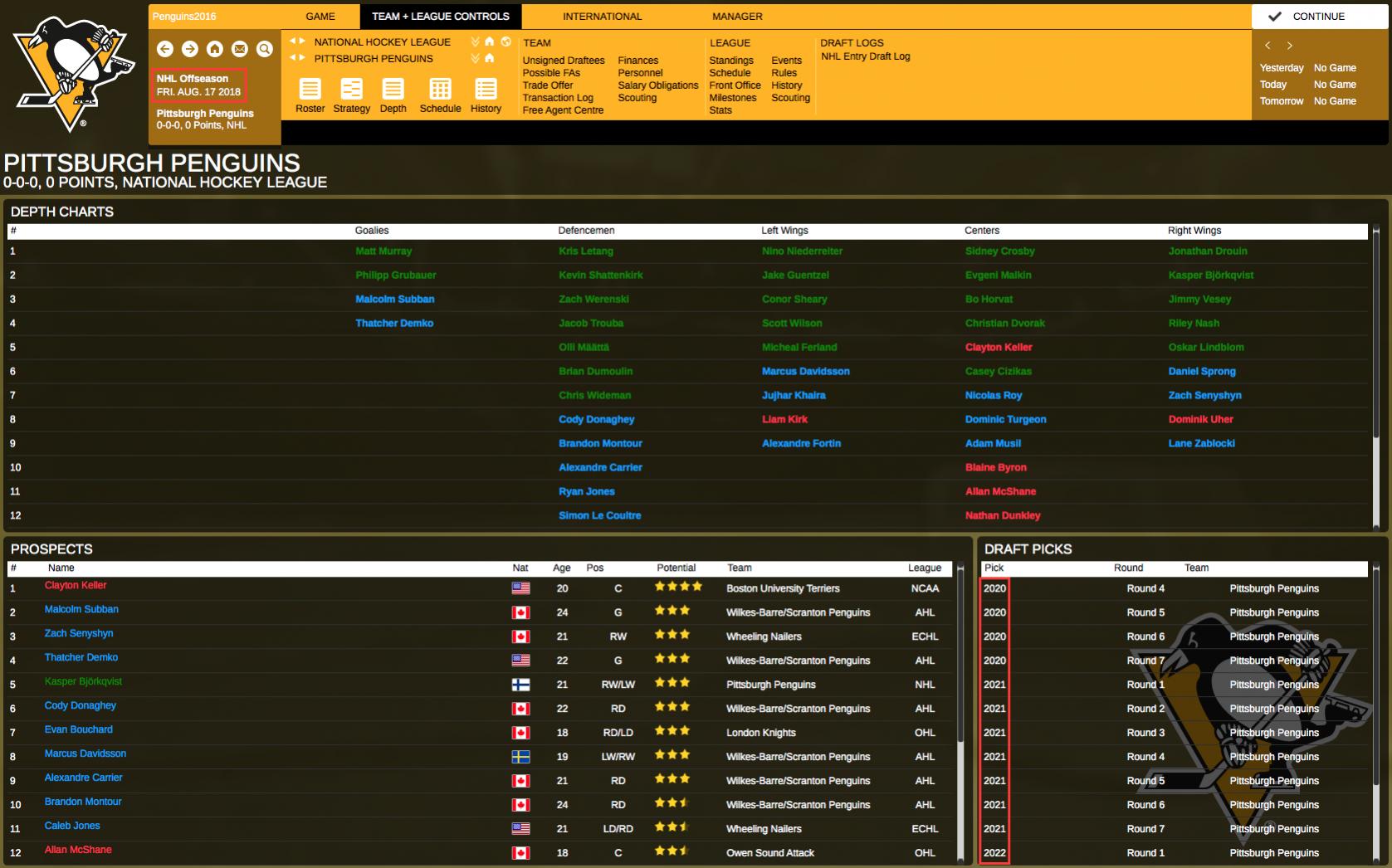Click the Pittsburgh Penguins home icon
The width and height of the screenshot is (1392, 868).
click(x=490, y=58)
